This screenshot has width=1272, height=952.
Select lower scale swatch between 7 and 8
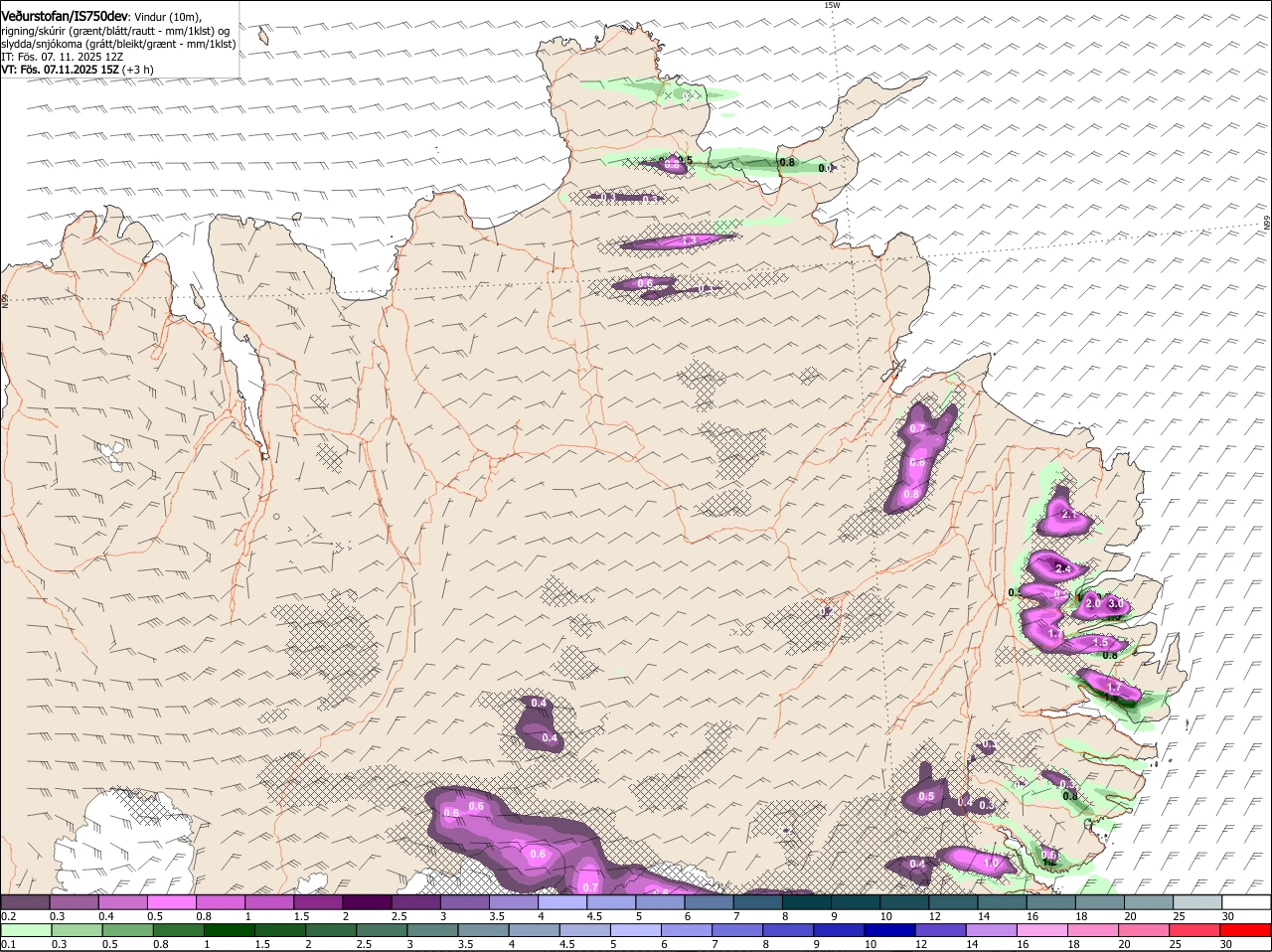tap(738, 931)
